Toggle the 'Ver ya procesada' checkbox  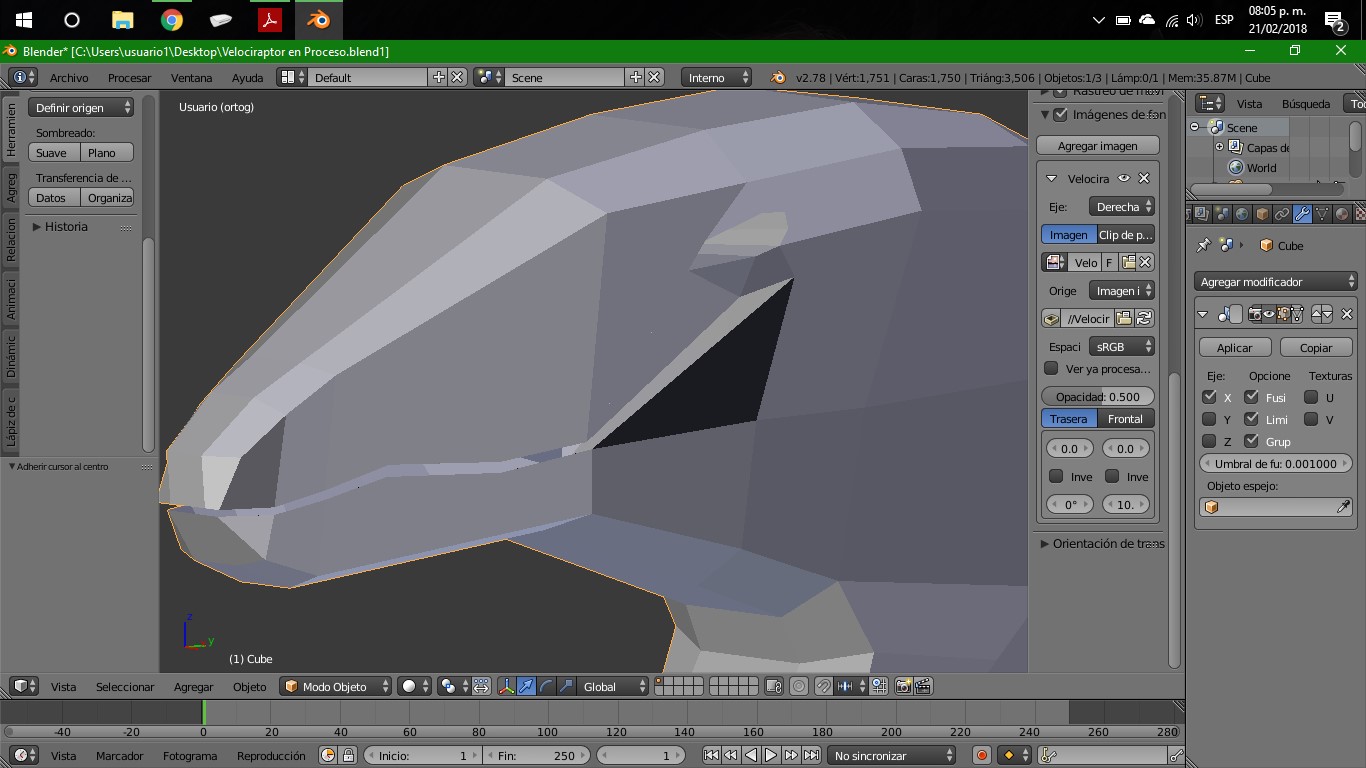click(1051, 369)
